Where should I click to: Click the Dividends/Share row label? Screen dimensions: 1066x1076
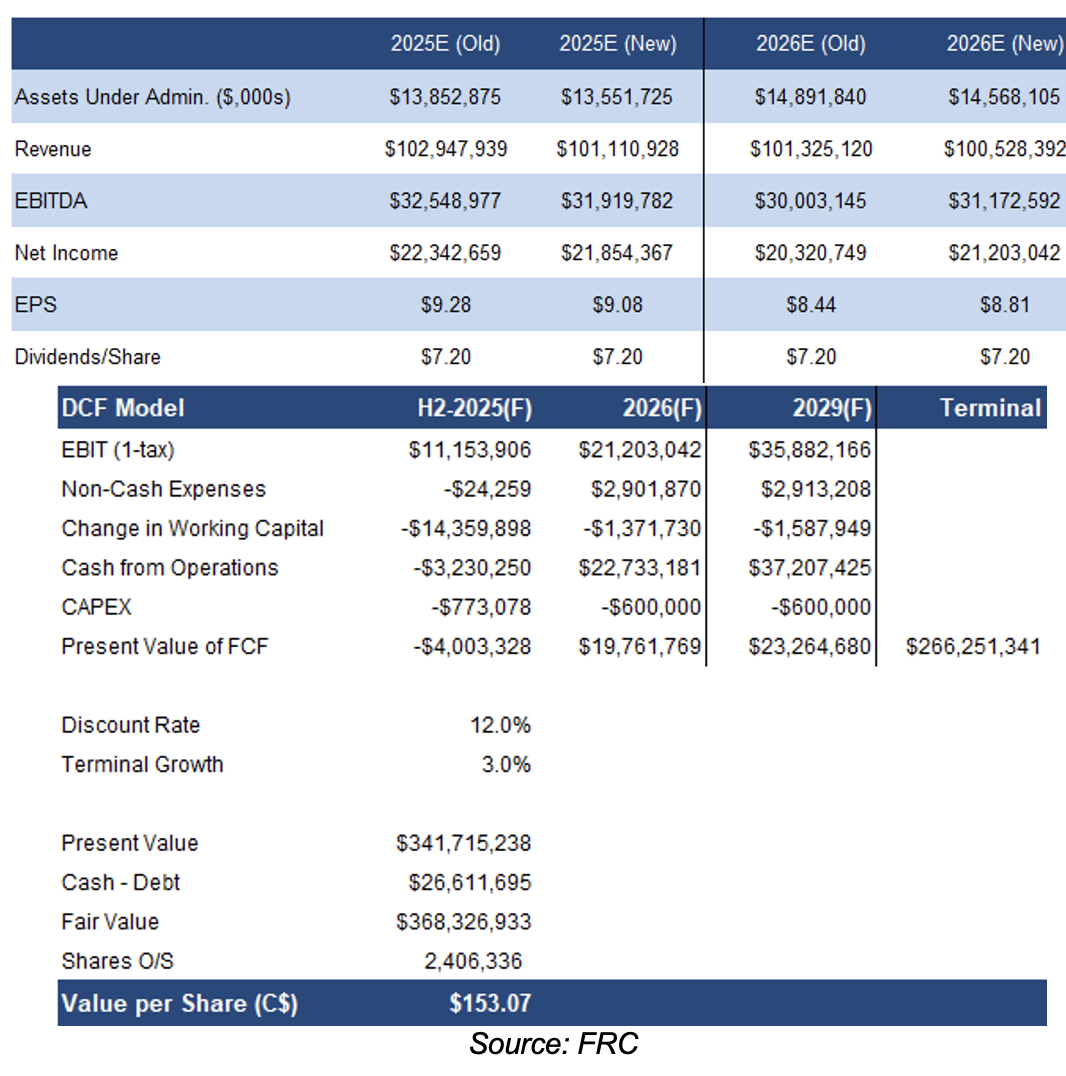point(87,357)
